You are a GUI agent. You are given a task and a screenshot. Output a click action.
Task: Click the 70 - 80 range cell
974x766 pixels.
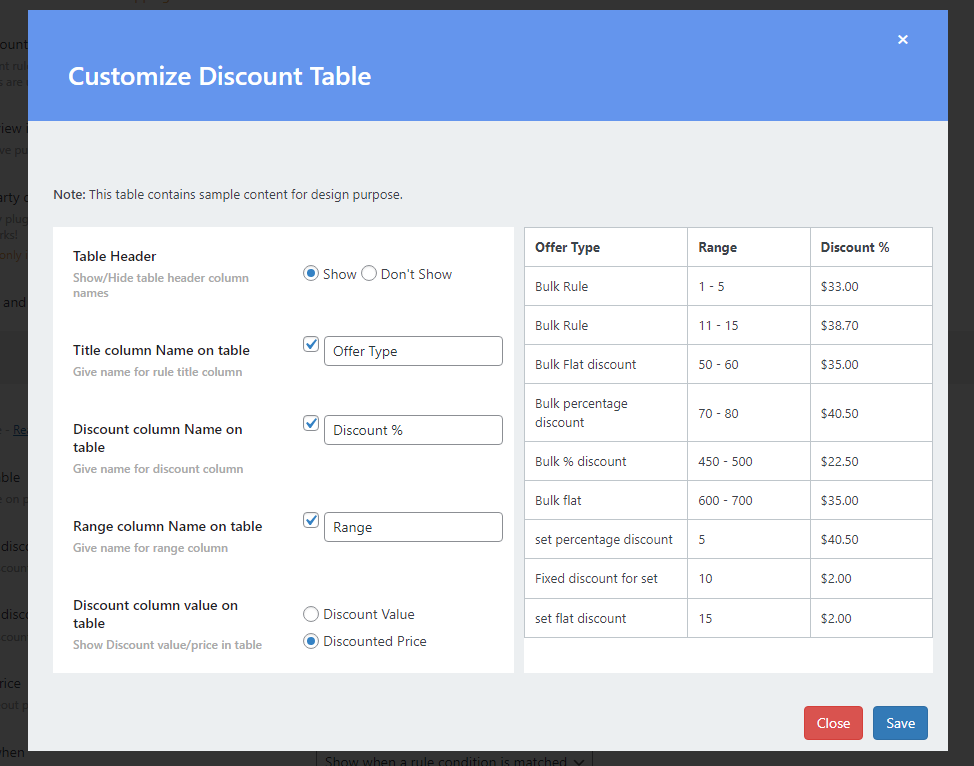point(749,413)
